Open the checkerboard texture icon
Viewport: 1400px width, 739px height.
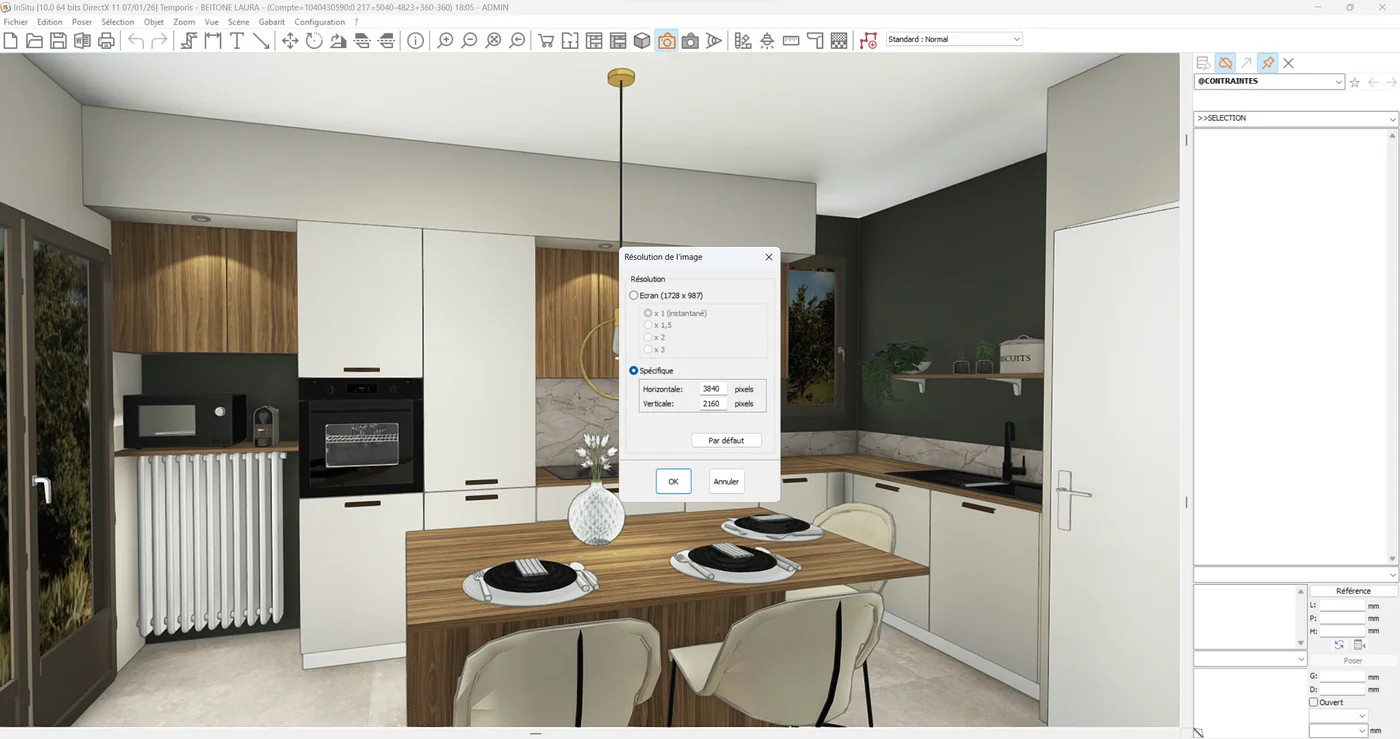pos(839,41)
